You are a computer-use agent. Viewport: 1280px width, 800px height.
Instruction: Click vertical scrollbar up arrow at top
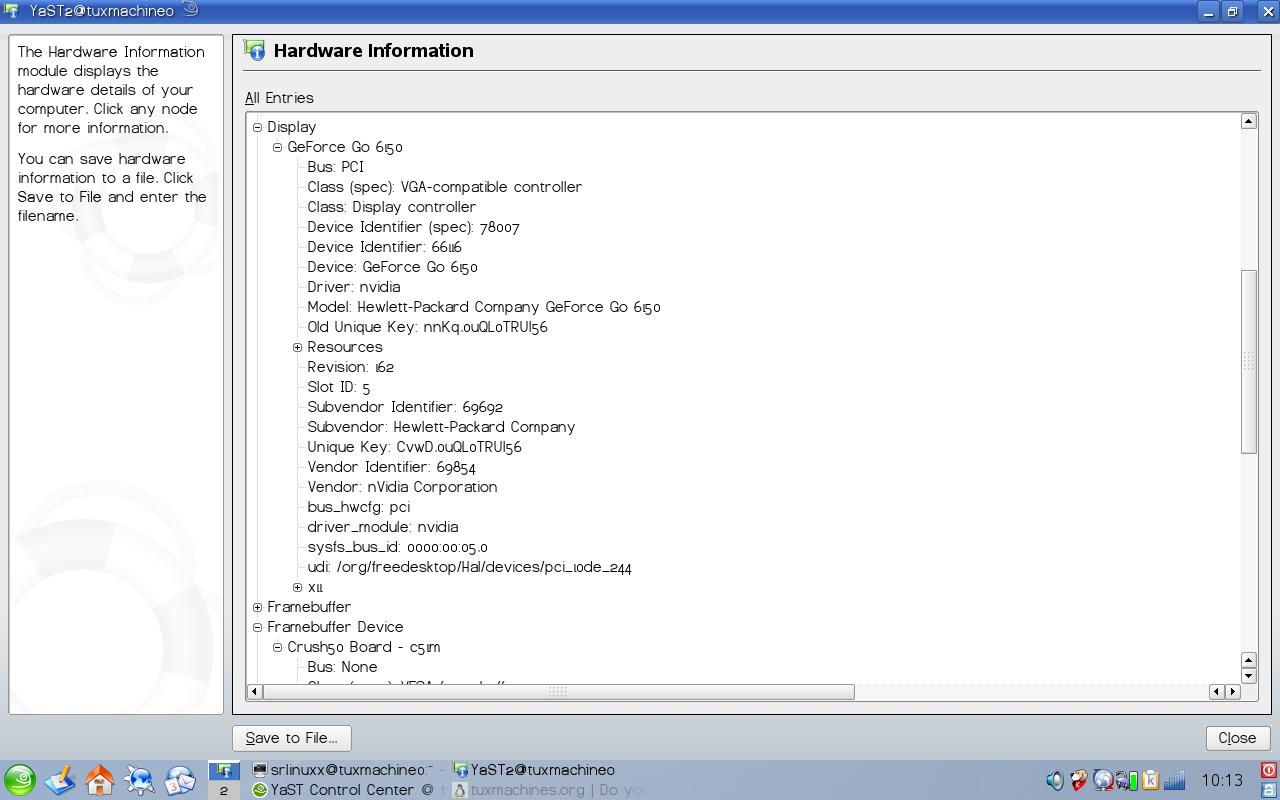click(x=1248, y=121)
